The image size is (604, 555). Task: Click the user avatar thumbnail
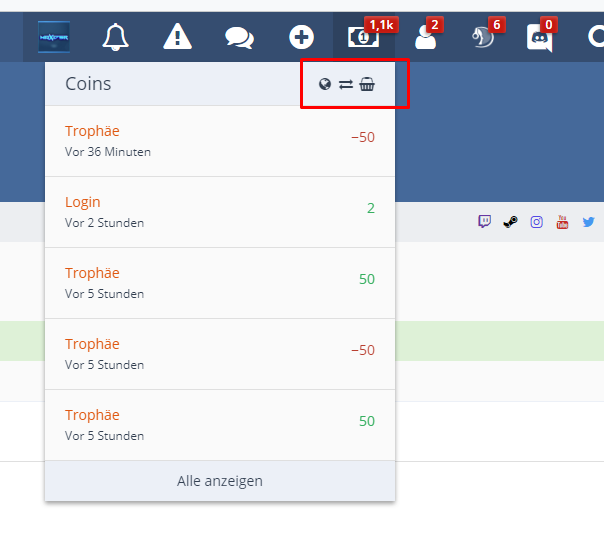[54, 37]
